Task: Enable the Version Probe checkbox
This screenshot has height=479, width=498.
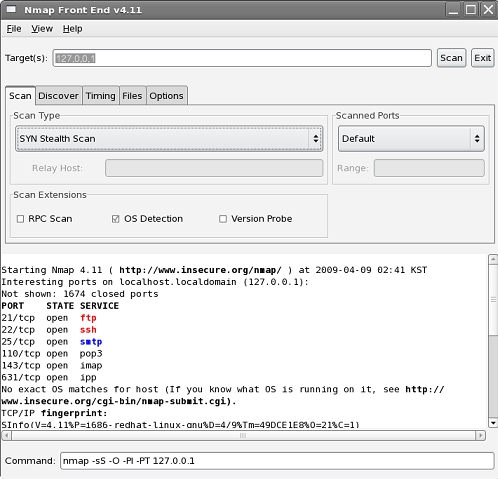Action: click(223, 219)
